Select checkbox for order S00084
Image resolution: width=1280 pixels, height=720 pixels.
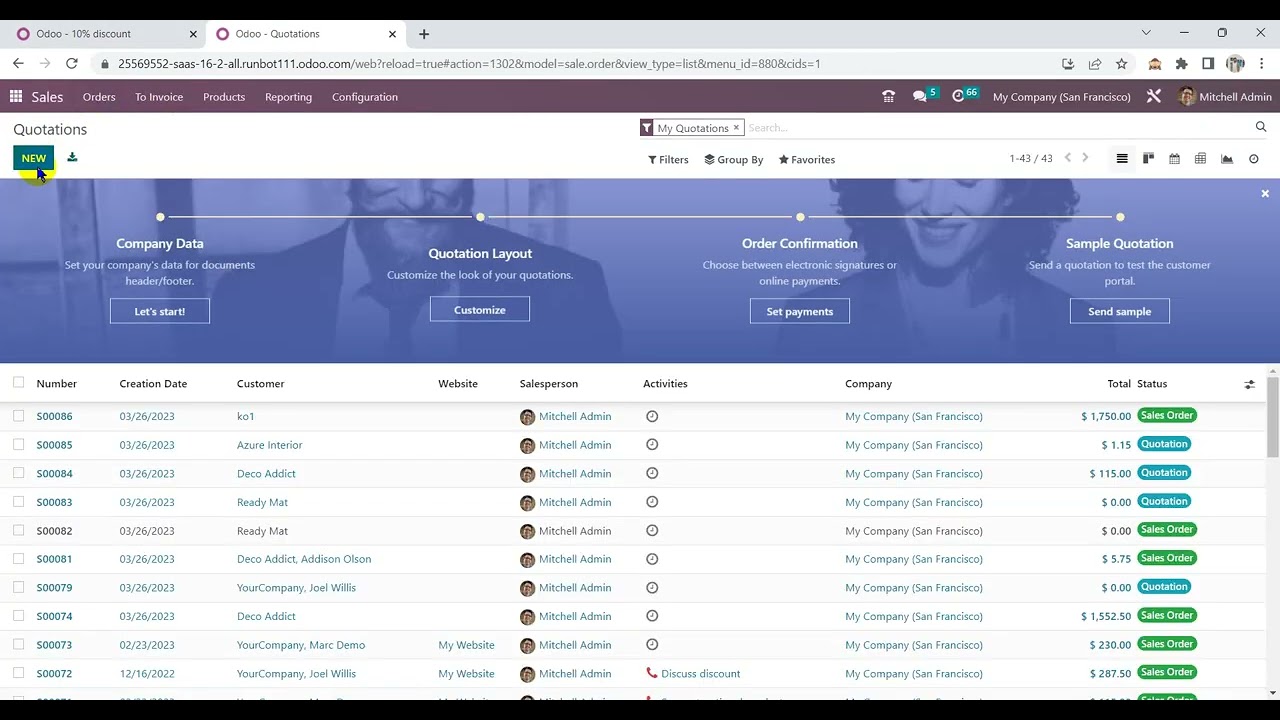(18, 473)
